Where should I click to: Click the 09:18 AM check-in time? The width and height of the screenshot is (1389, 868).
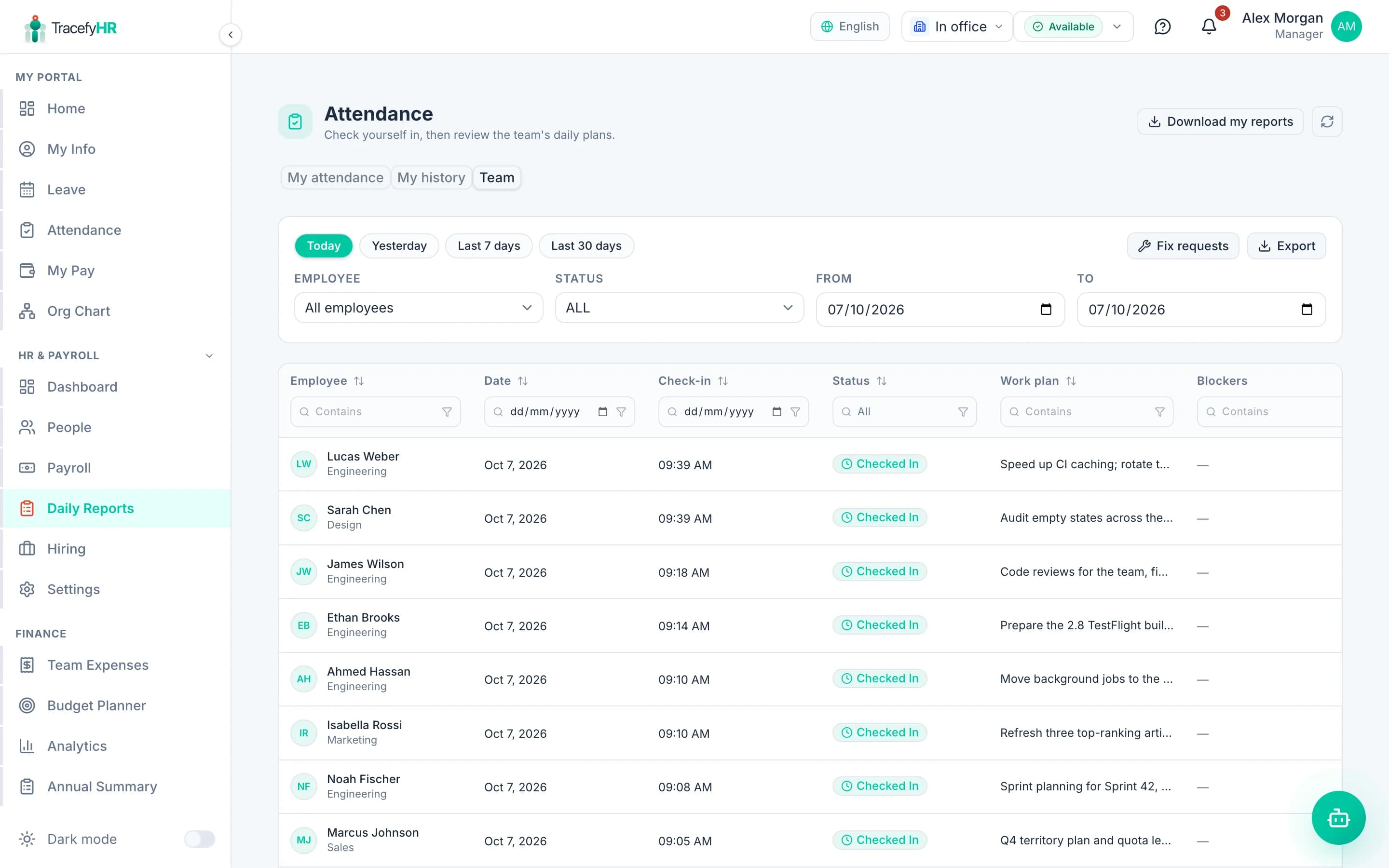[x=683, y=572]
